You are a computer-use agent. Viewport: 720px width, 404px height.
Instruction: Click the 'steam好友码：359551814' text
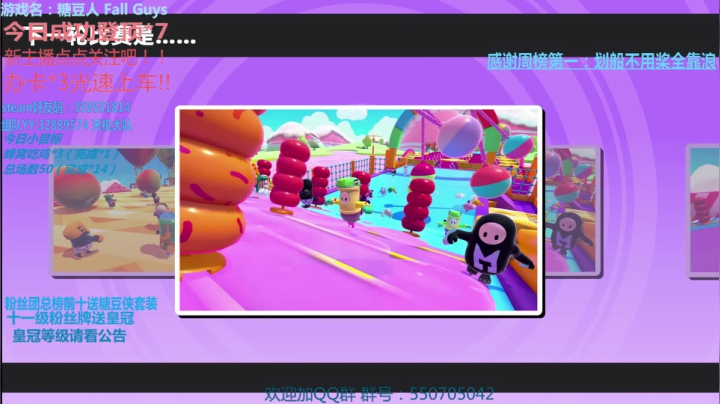click(x=66, y=108)
